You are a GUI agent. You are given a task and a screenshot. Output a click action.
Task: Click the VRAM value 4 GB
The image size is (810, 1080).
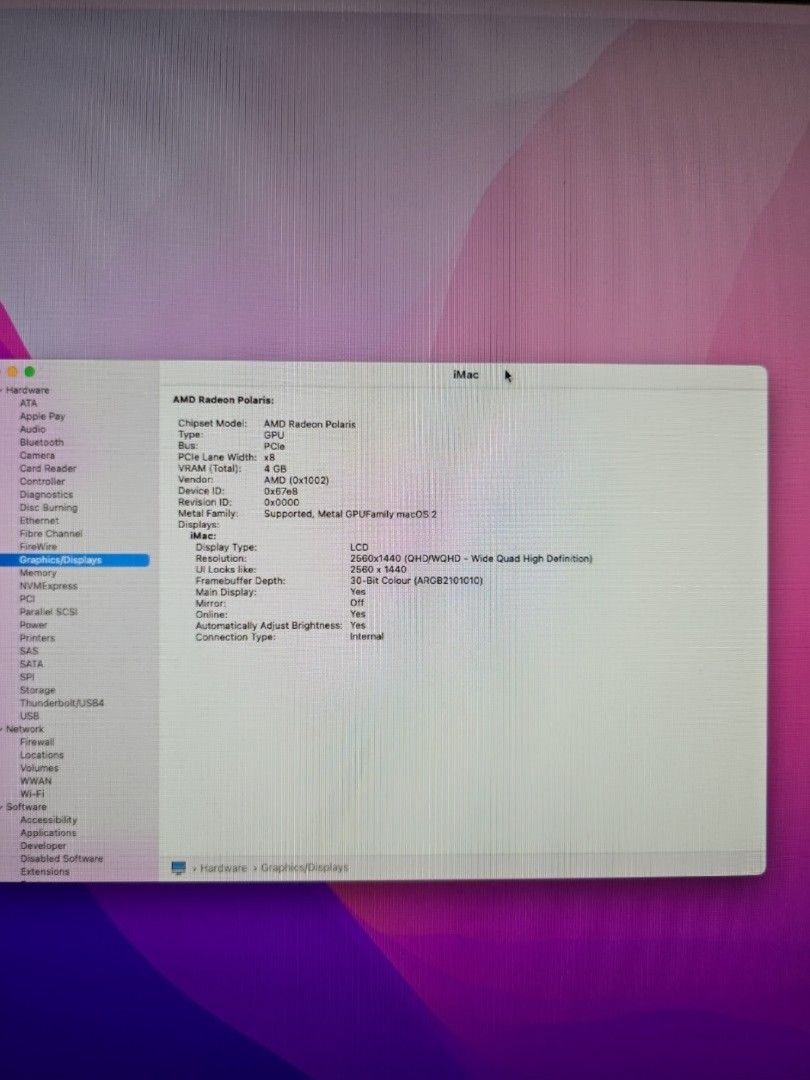276,469
